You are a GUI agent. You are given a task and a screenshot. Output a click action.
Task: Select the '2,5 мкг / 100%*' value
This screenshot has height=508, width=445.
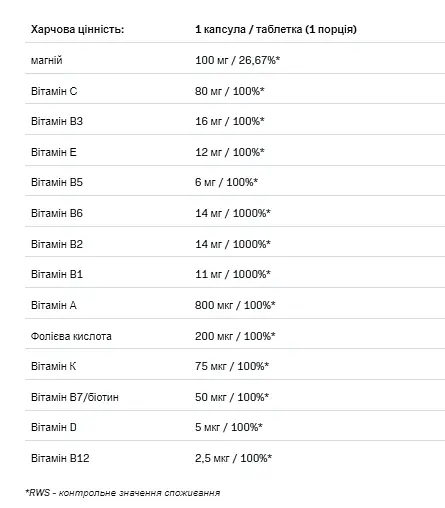[x=233, y=458]
